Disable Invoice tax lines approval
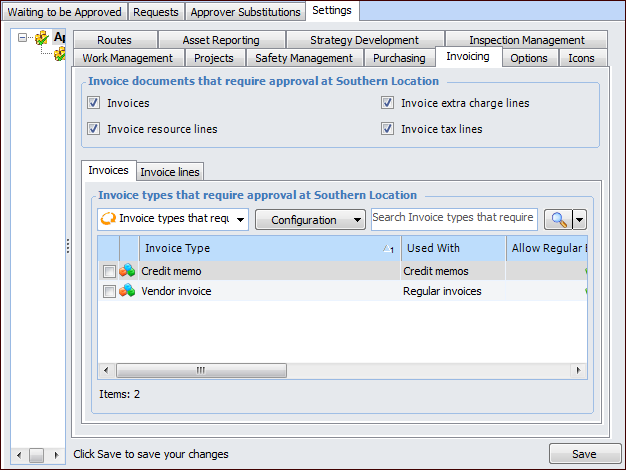 pyautogui.click(x=387, y=129)
